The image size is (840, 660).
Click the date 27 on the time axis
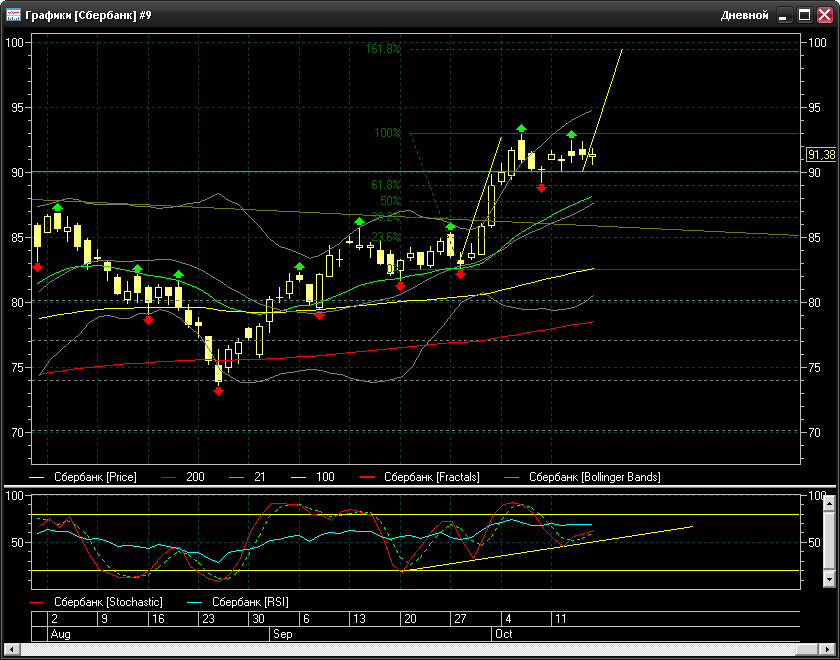[x=460, y=619]
